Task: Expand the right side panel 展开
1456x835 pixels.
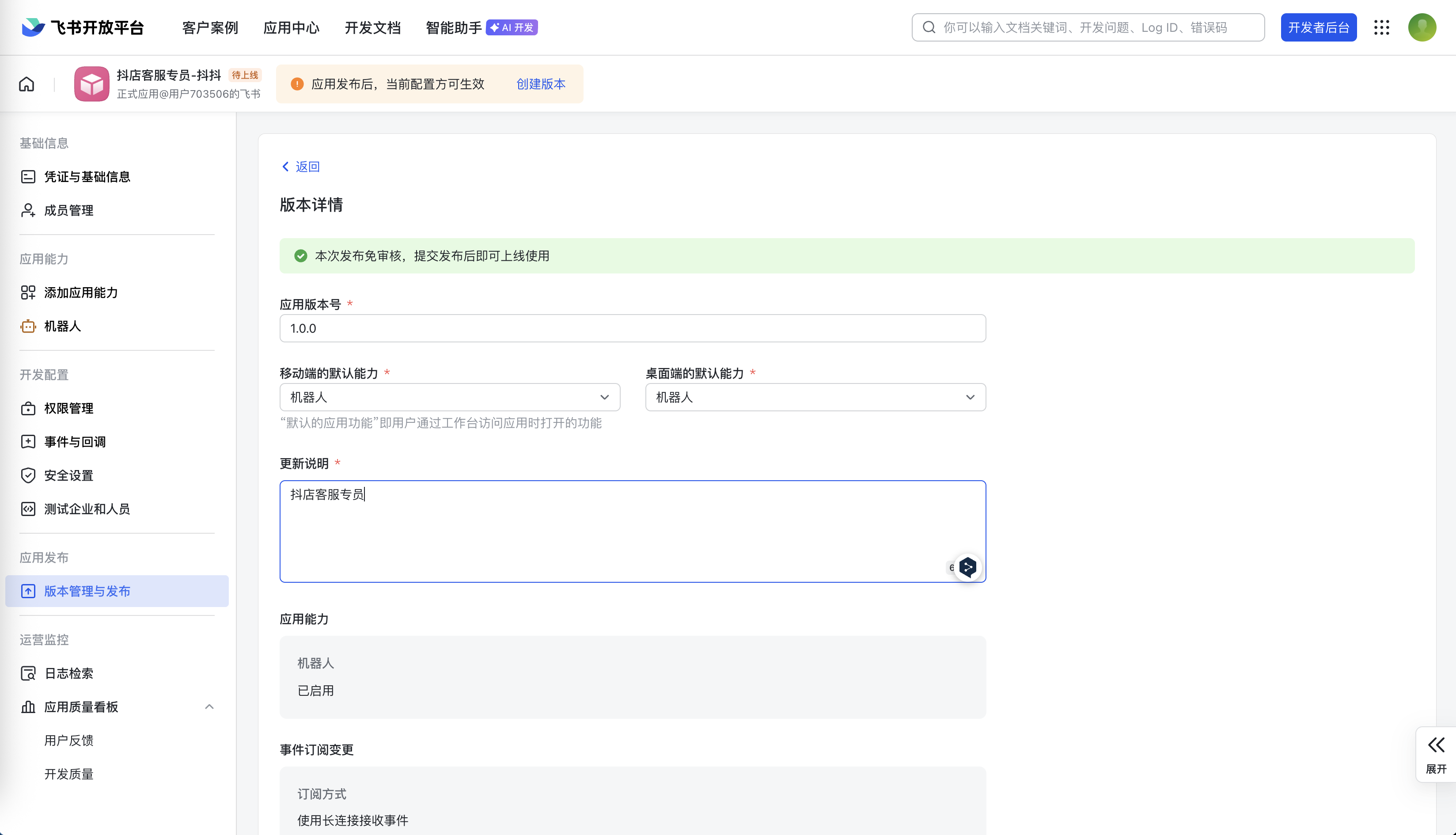Action: [x=1436, y=754]
